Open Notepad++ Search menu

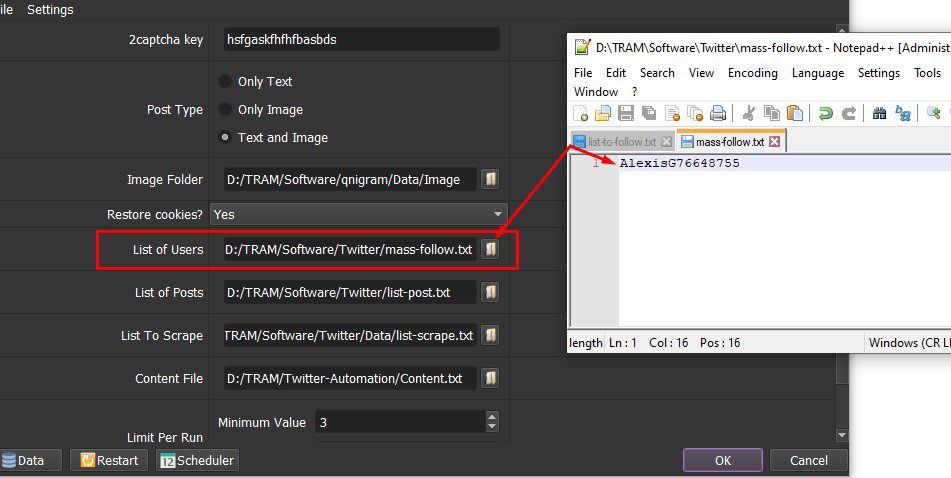[x=657, y=73]
